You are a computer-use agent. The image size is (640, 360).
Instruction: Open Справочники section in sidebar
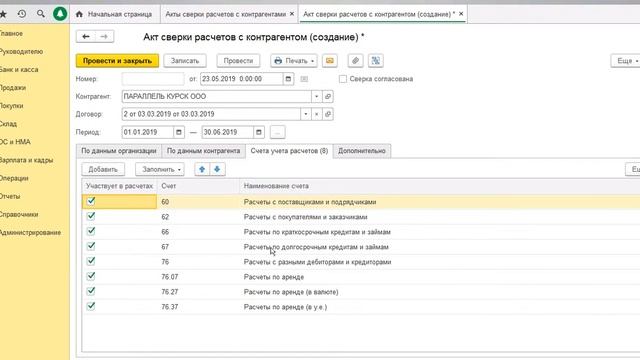(x=19, y=214)
